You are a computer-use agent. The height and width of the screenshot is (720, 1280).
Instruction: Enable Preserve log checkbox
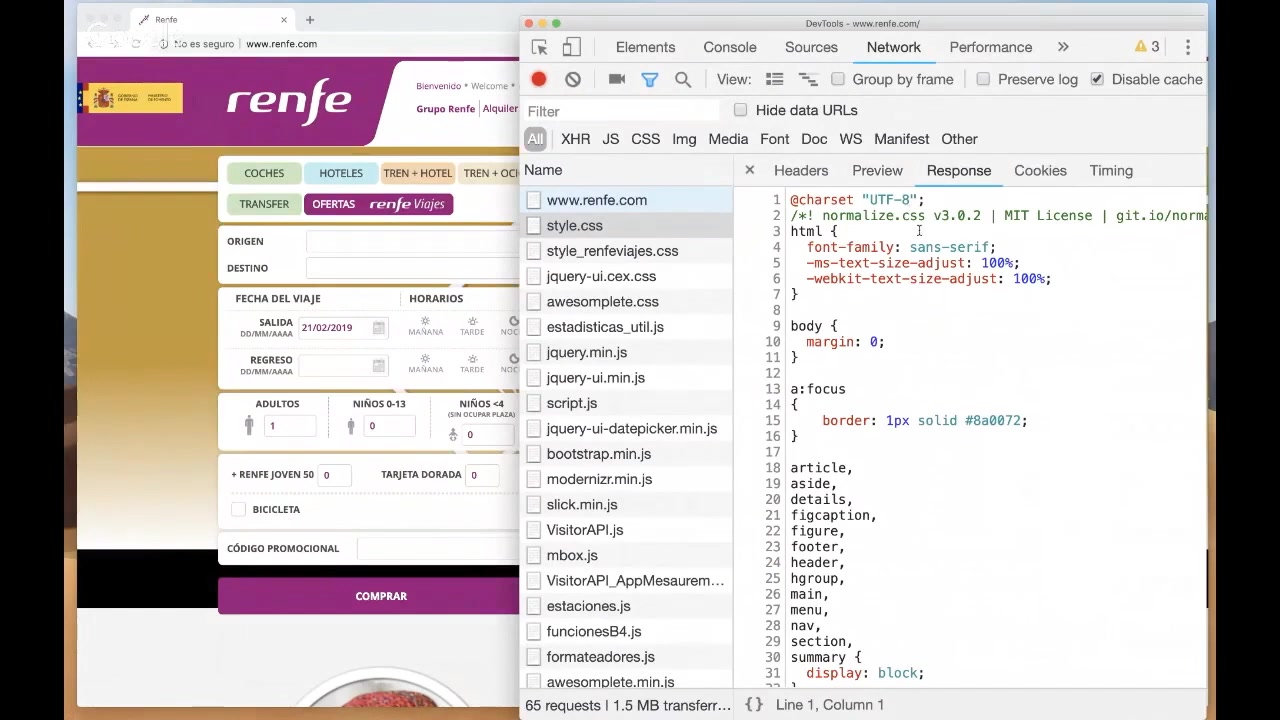[x=983, y=79]
